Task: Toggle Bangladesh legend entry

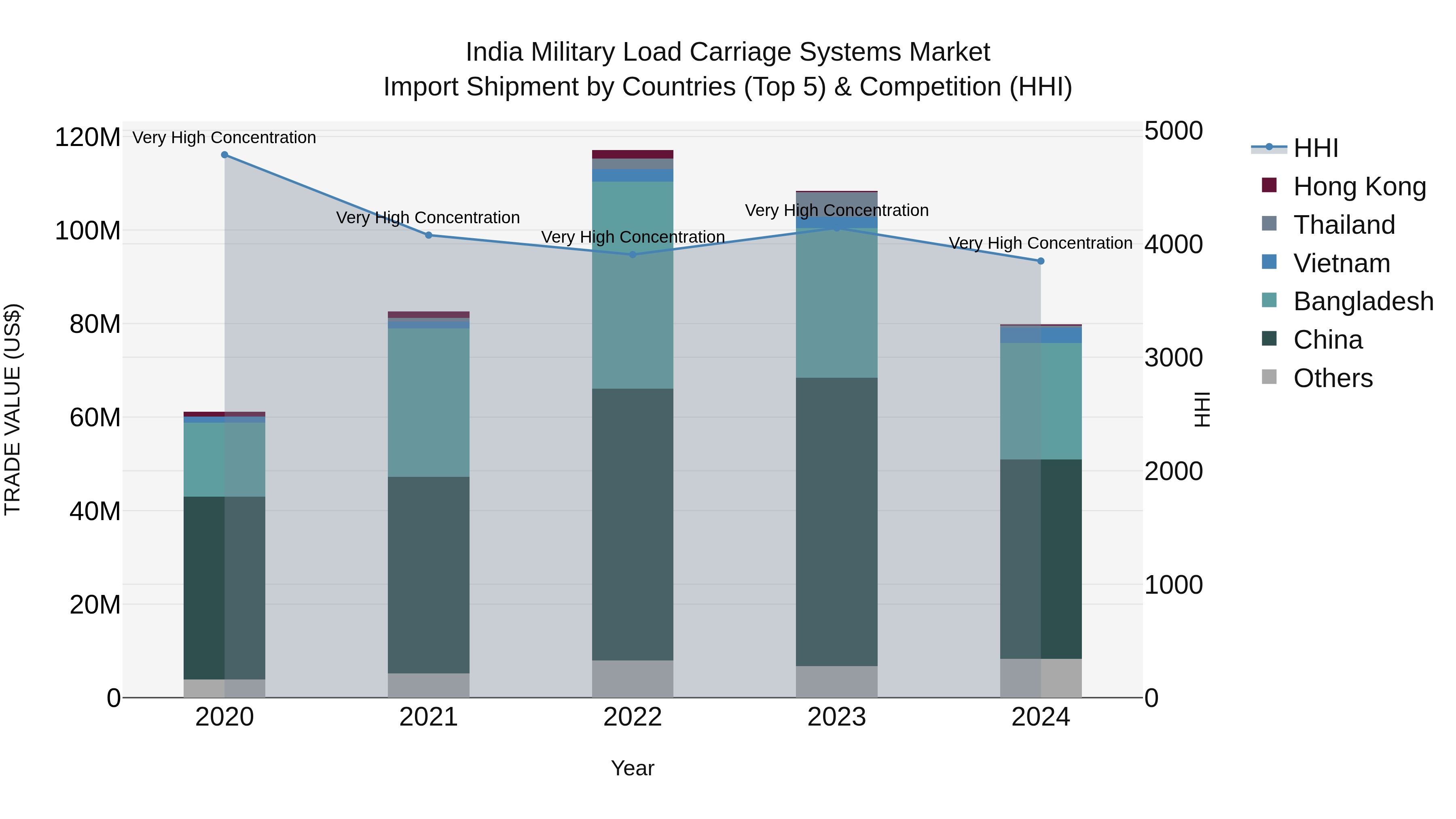Action: (1348, 301)
